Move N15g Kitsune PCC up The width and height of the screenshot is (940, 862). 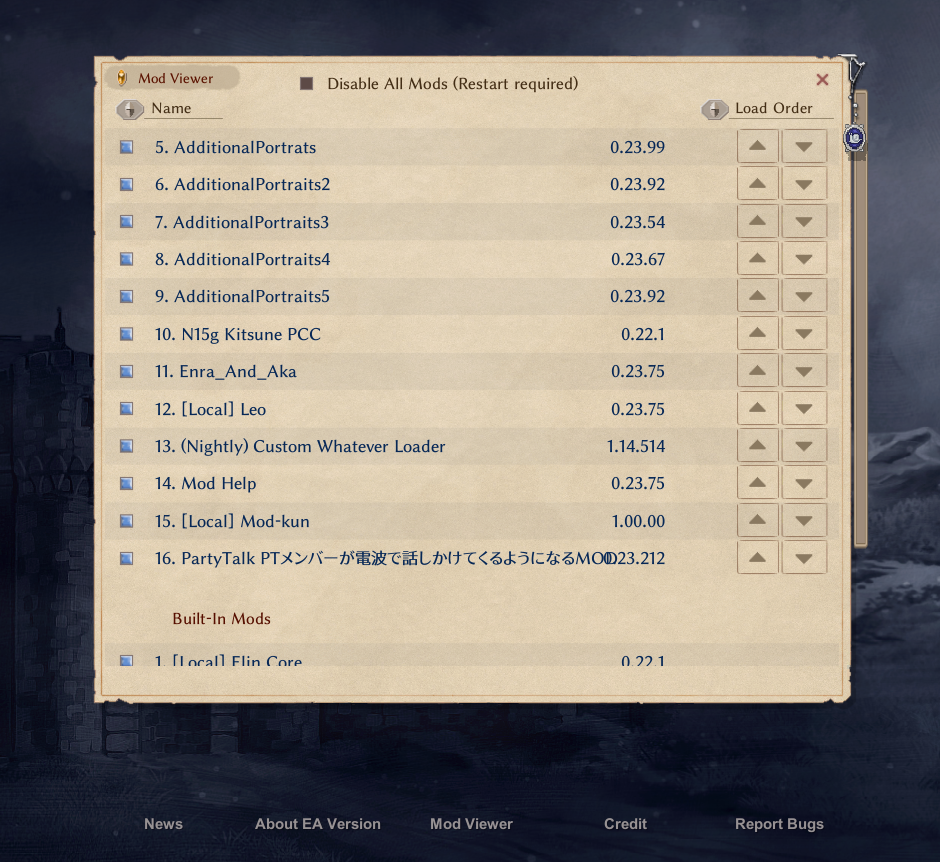758,334
